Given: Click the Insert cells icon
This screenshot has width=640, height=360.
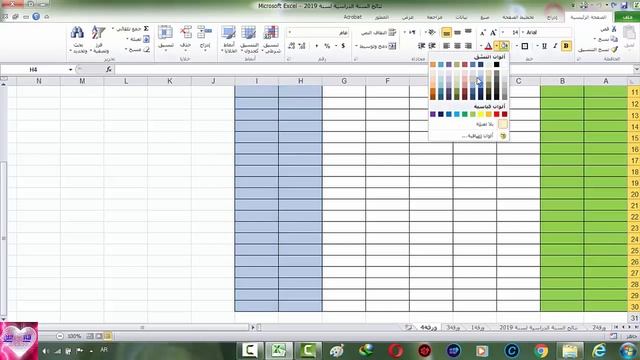Looking at the screenshot, I should tap(204, 33).
